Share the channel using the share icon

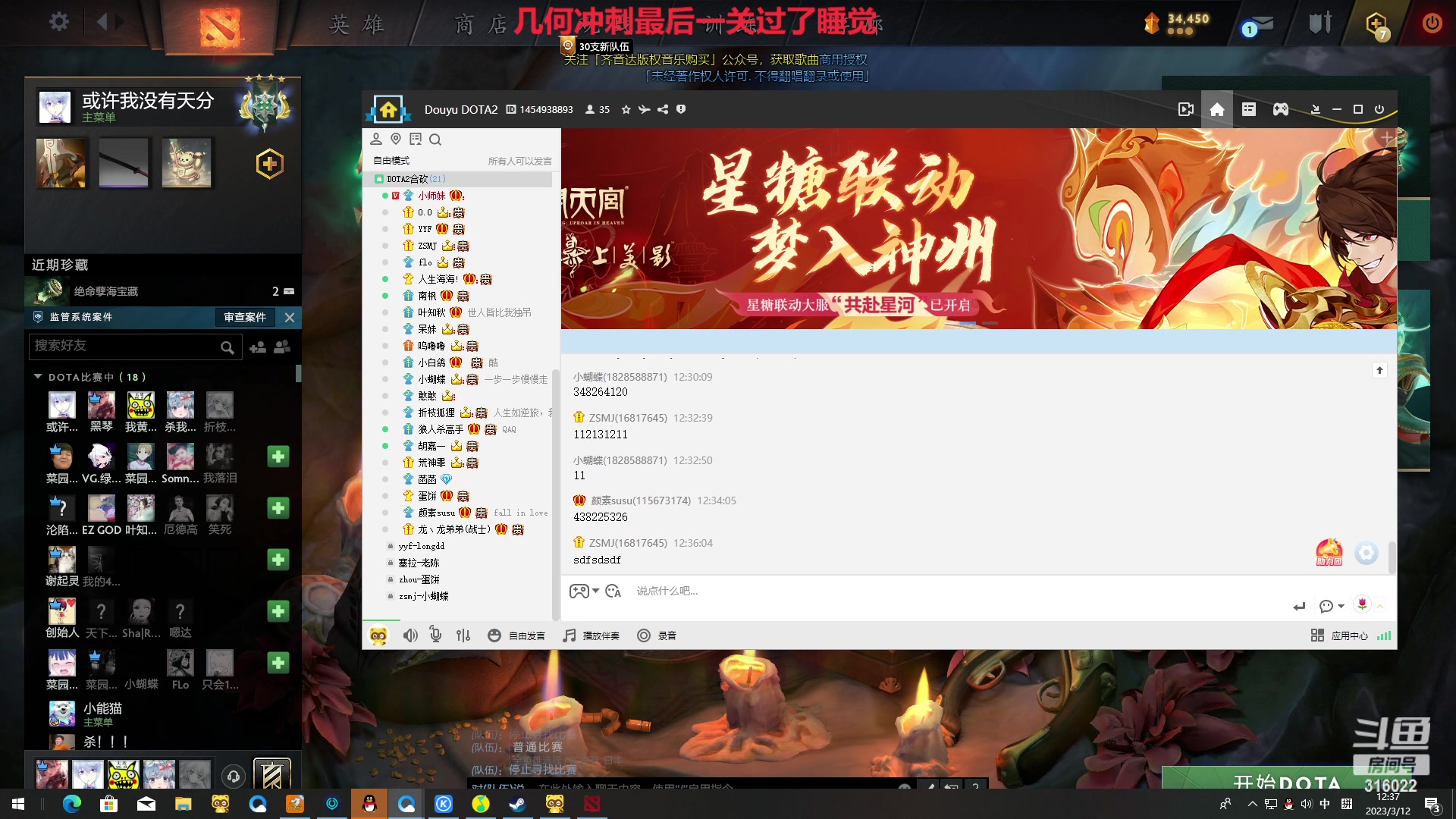tap(663, 109)
